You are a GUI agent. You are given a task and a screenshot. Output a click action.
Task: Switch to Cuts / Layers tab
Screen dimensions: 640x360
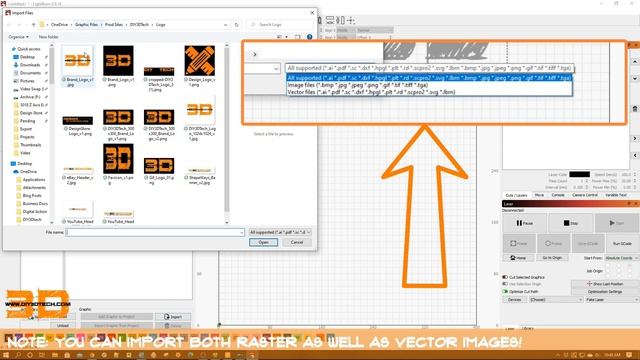pos(516,196)
